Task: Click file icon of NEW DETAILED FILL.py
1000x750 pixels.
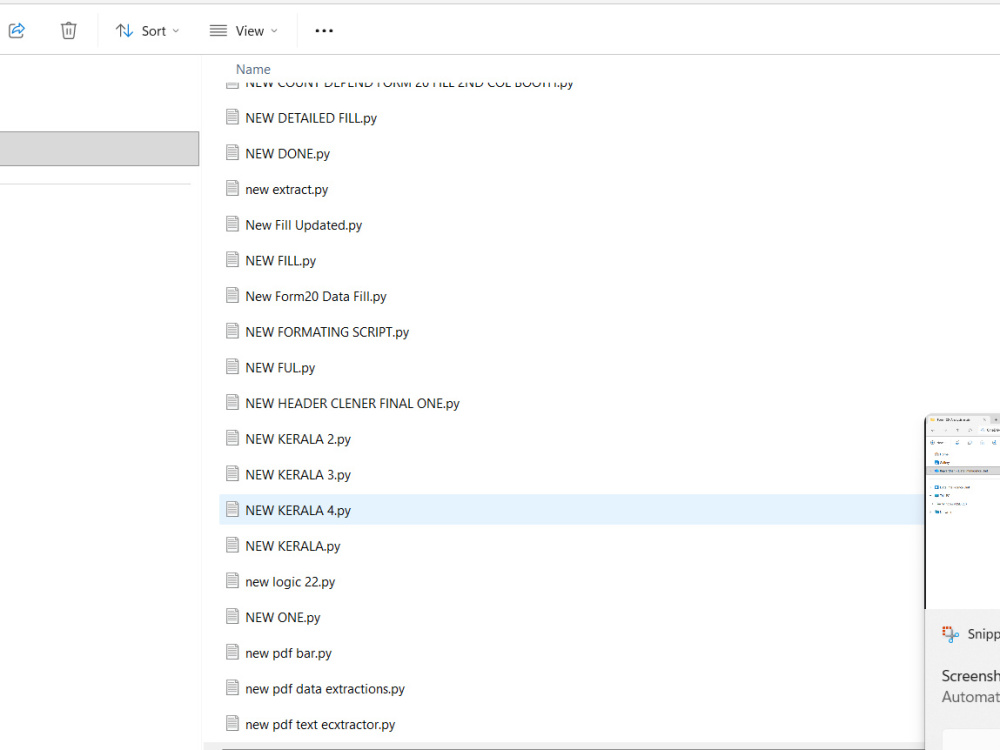Action: coord(232,117)
